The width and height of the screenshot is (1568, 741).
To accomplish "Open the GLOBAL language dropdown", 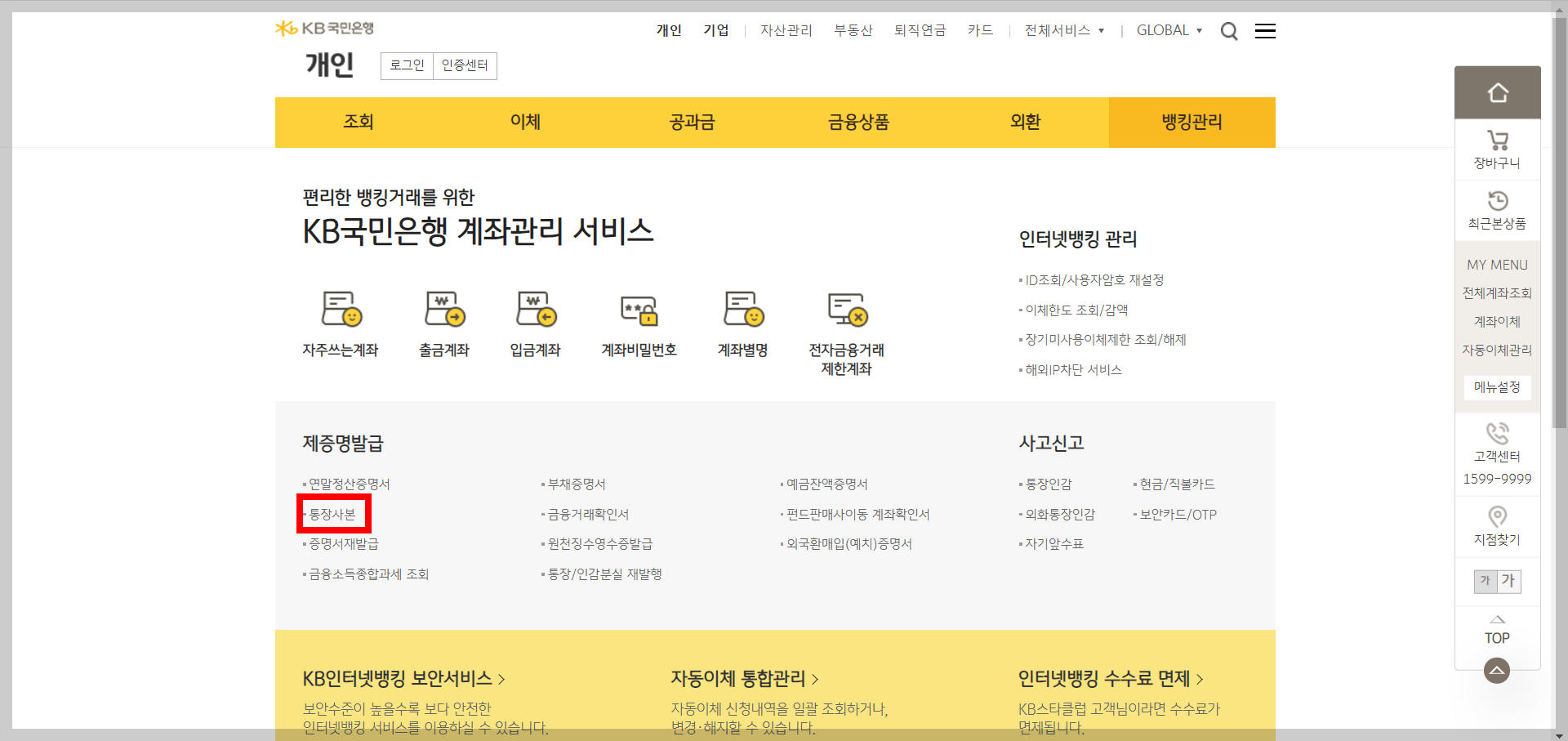I will tap(1168, 30).
